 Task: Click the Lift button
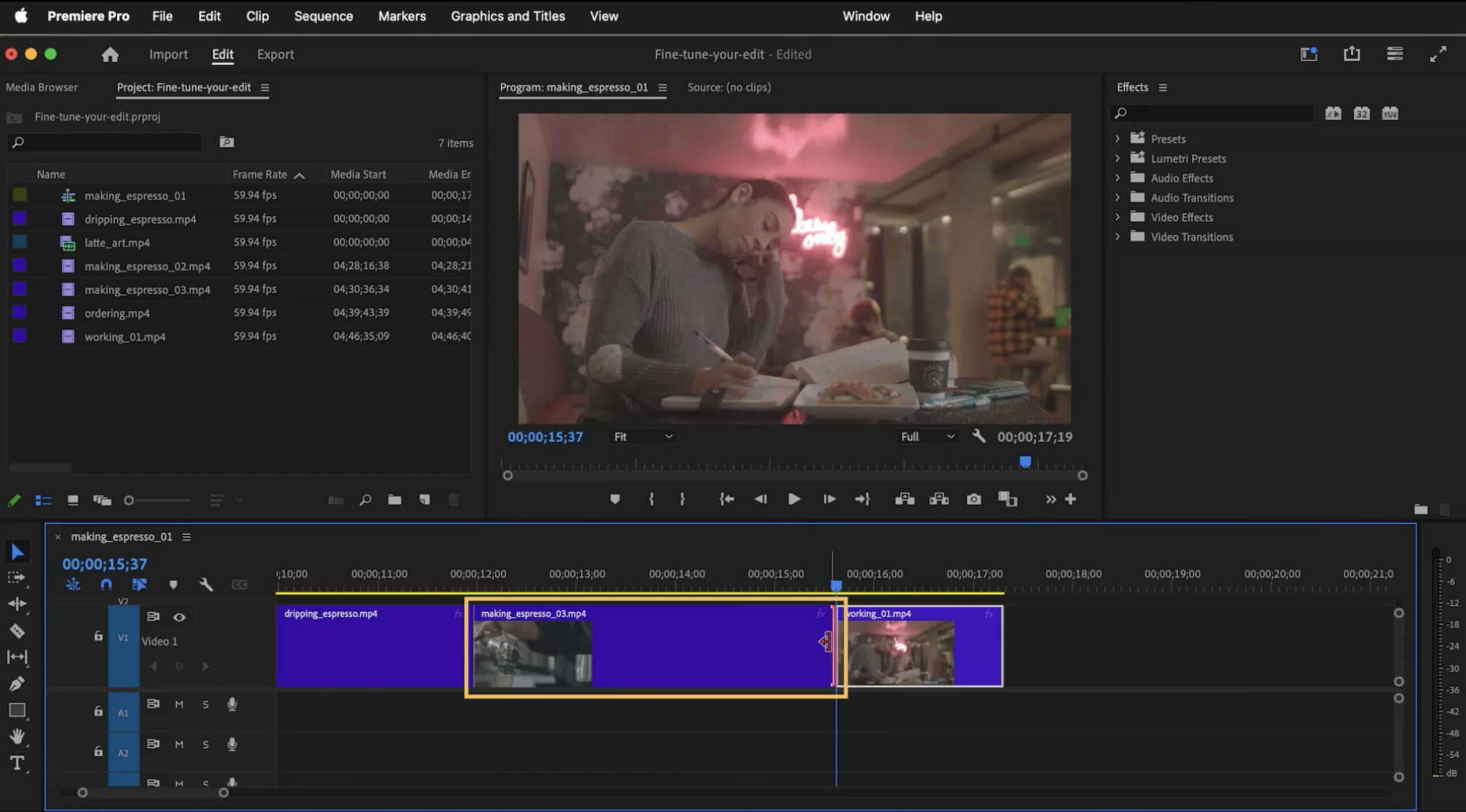click(905, 499)
